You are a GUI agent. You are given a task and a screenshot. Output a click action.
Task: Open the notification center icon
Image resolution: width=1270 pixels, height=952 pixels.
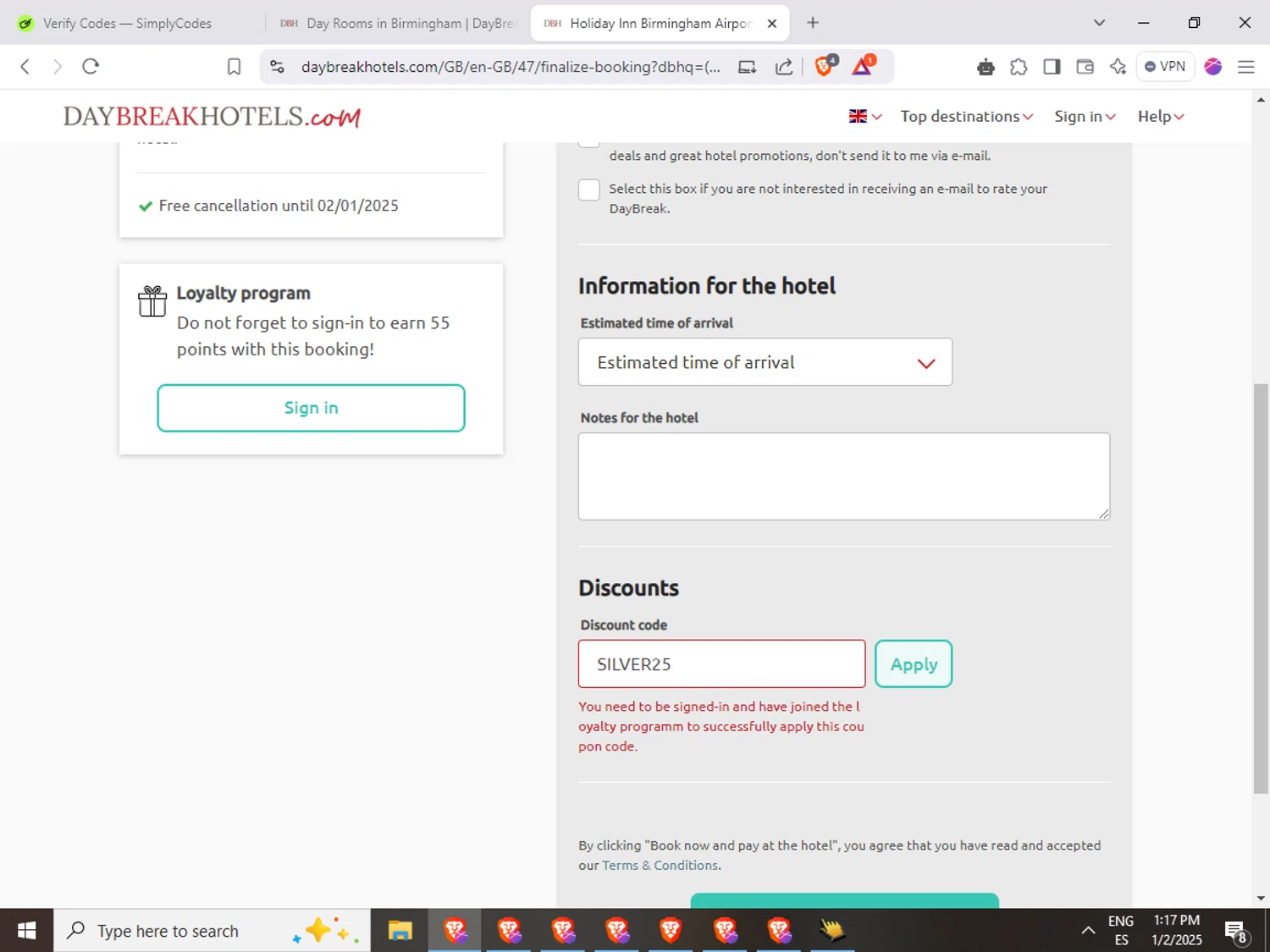[1236, 931]
